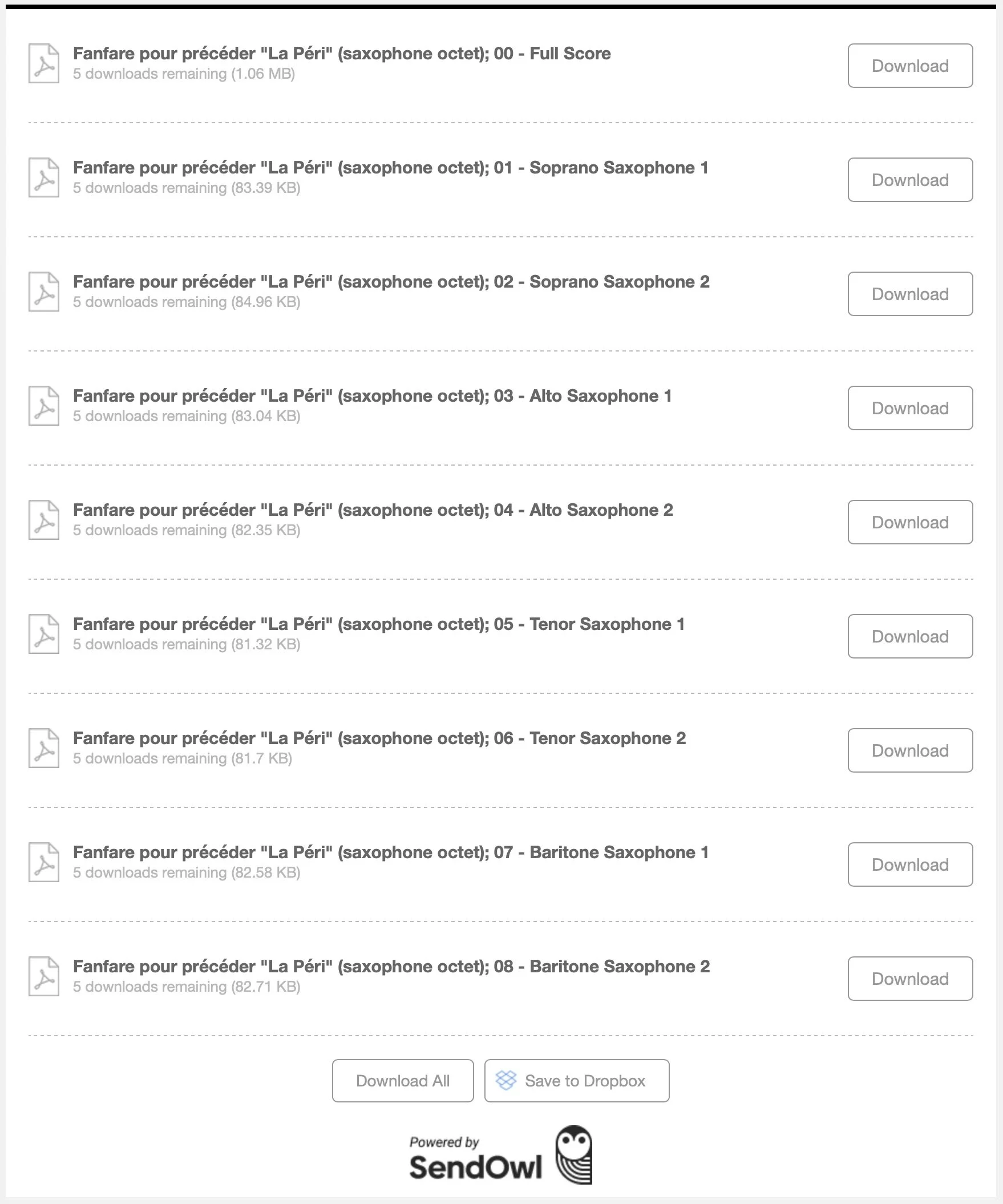Download the Baritone Saxophone 2 part
The width and height of the screenshot is (1003, 1204).
click(910, 979)
